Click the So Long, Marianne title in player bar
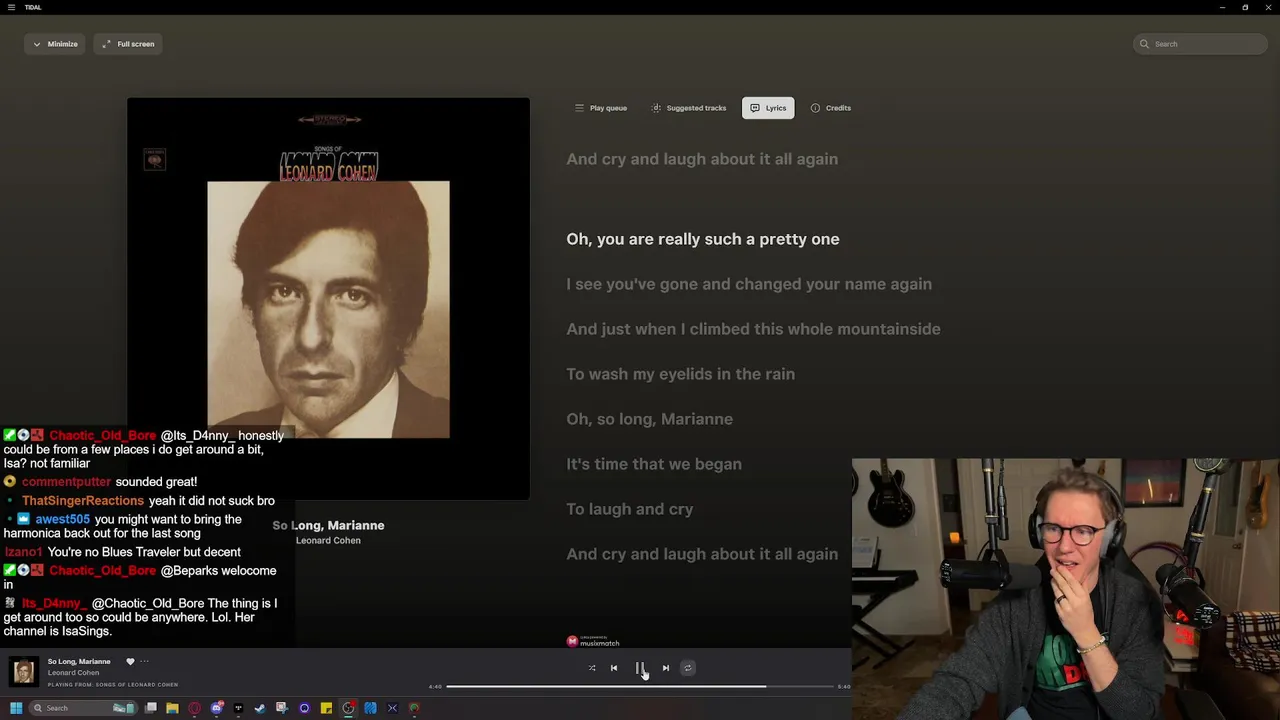The height and width of the screenshot is (720, 1280). click(79, 661)
